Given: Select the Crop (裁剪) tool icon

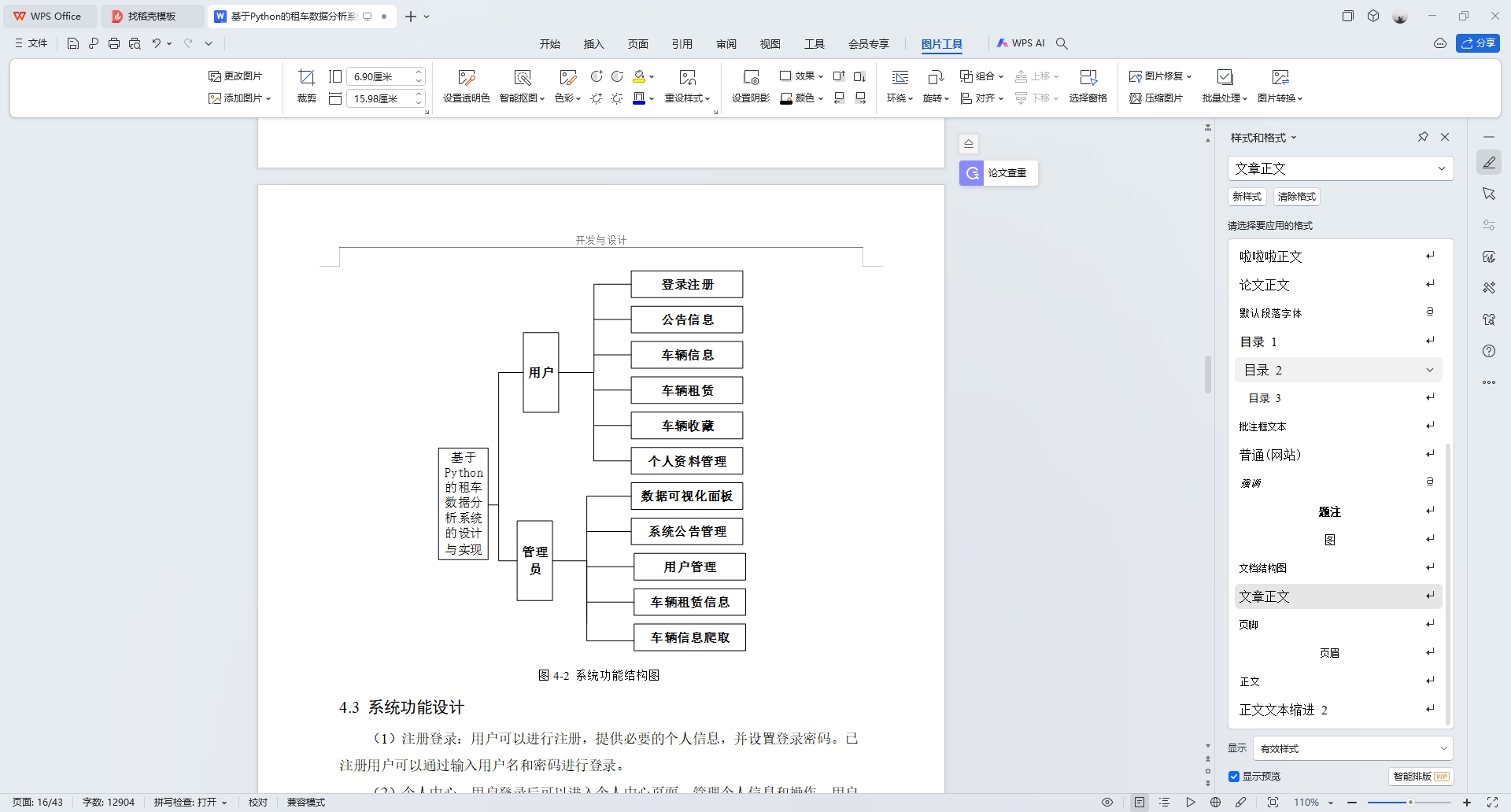Looking at the screenshot, I should click(306, 77).
